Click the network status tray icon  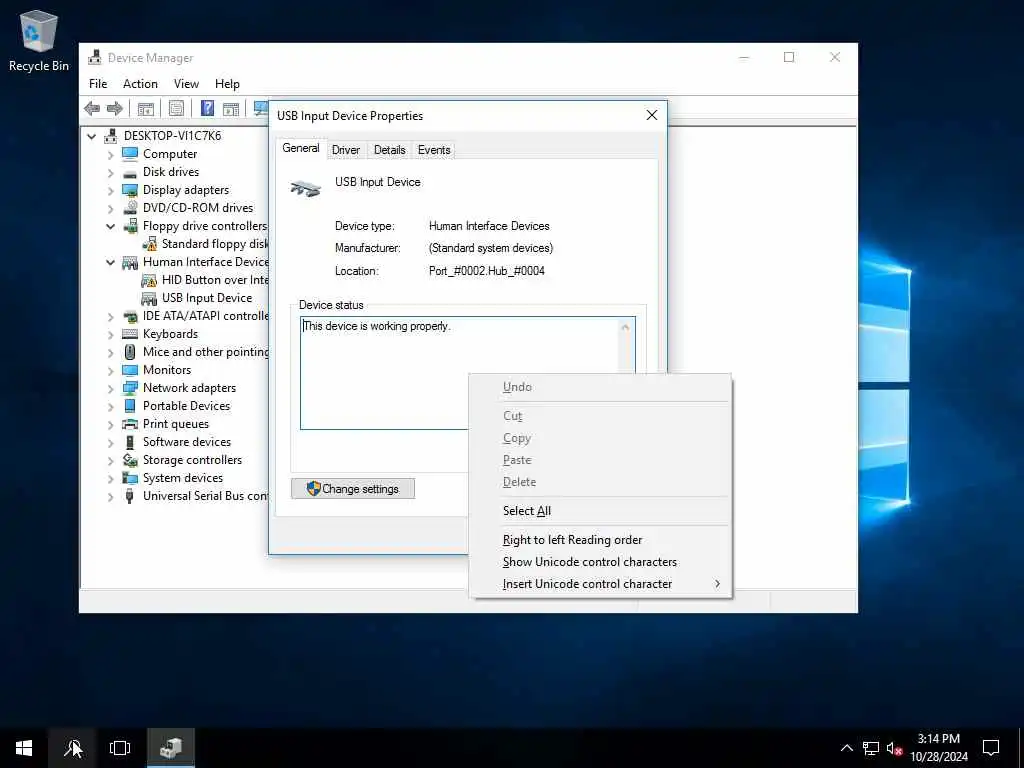[871, 748]
